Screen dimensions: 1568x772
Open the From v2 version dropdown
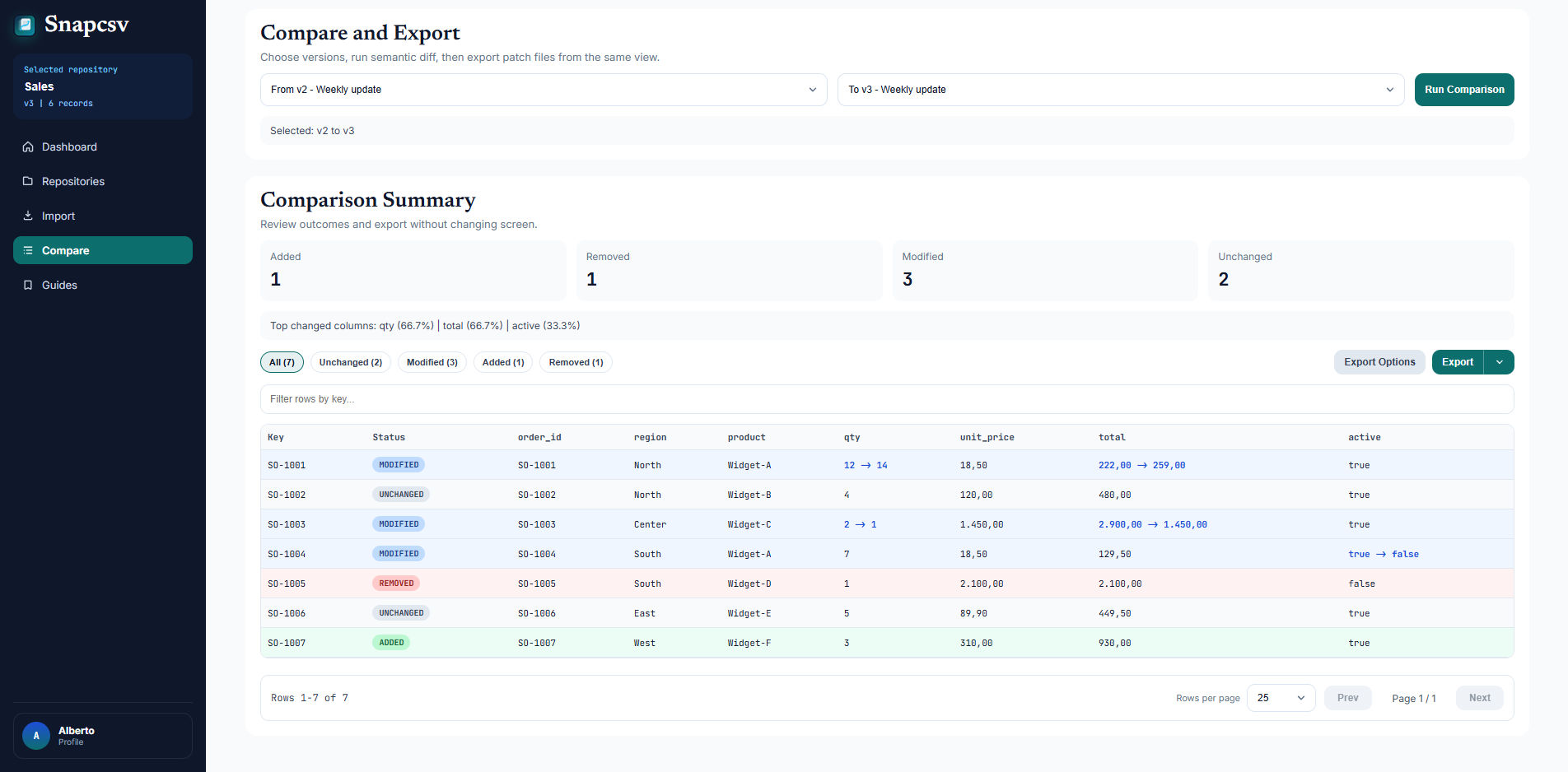coord(544,90)
